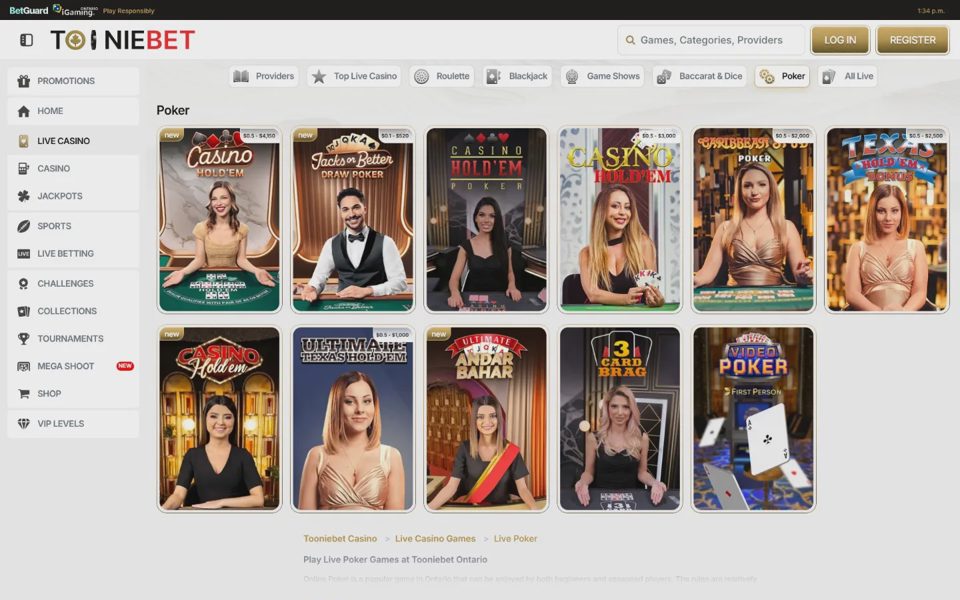Click the Home house icon

pos(23,111)
